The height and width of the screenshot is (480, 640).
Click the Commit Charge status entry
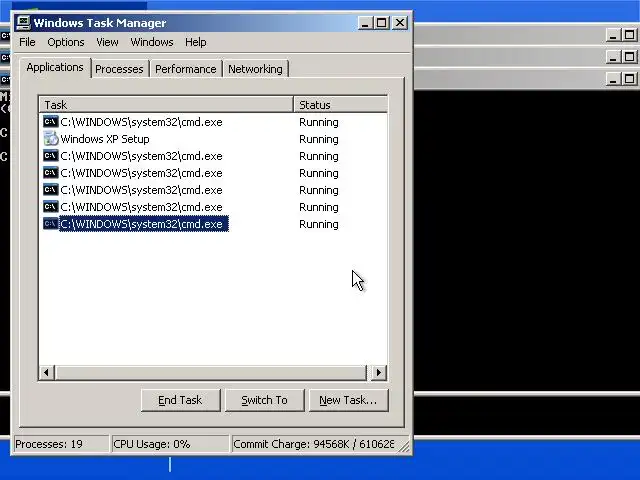coord(313,444)
